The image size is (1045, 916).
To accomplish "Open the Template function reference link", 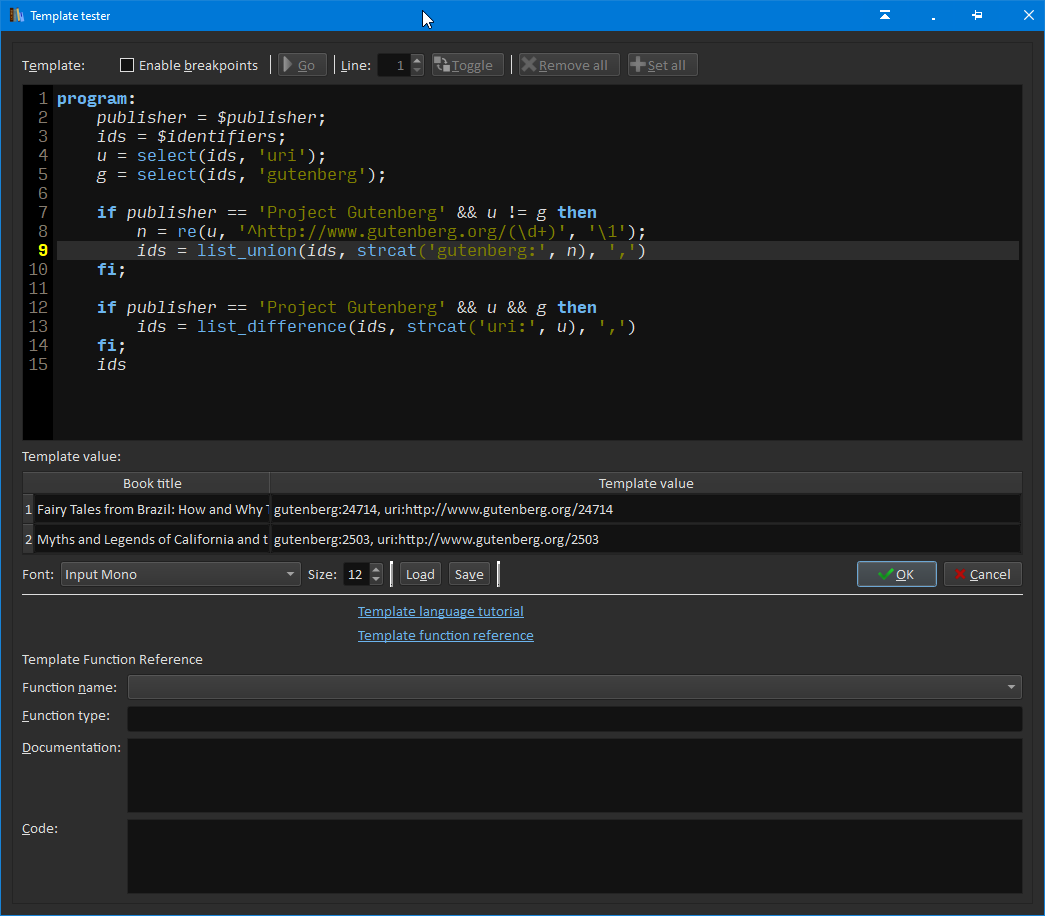I will (445, 635).
